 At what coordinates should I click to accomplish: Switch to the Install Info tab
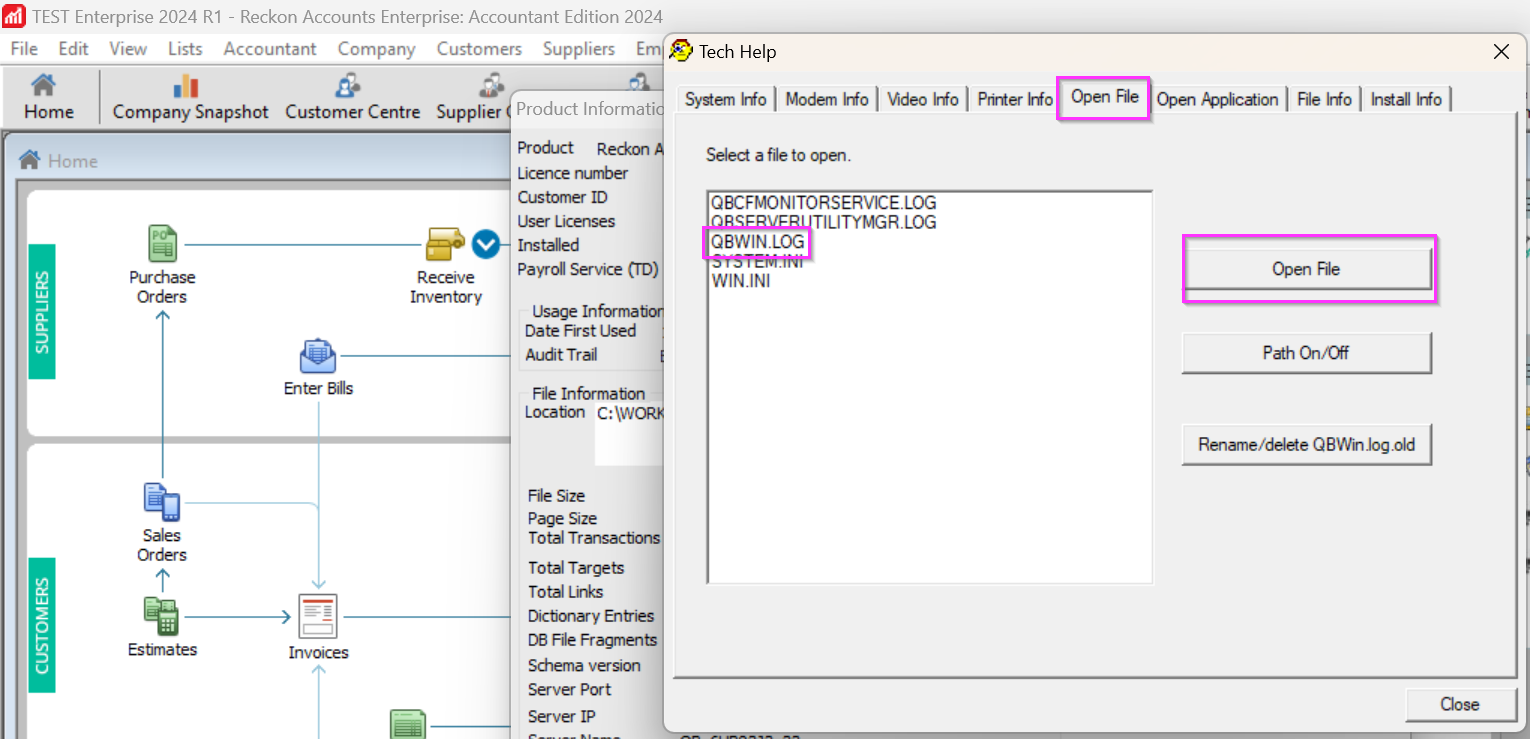(x=1406, y=99)
